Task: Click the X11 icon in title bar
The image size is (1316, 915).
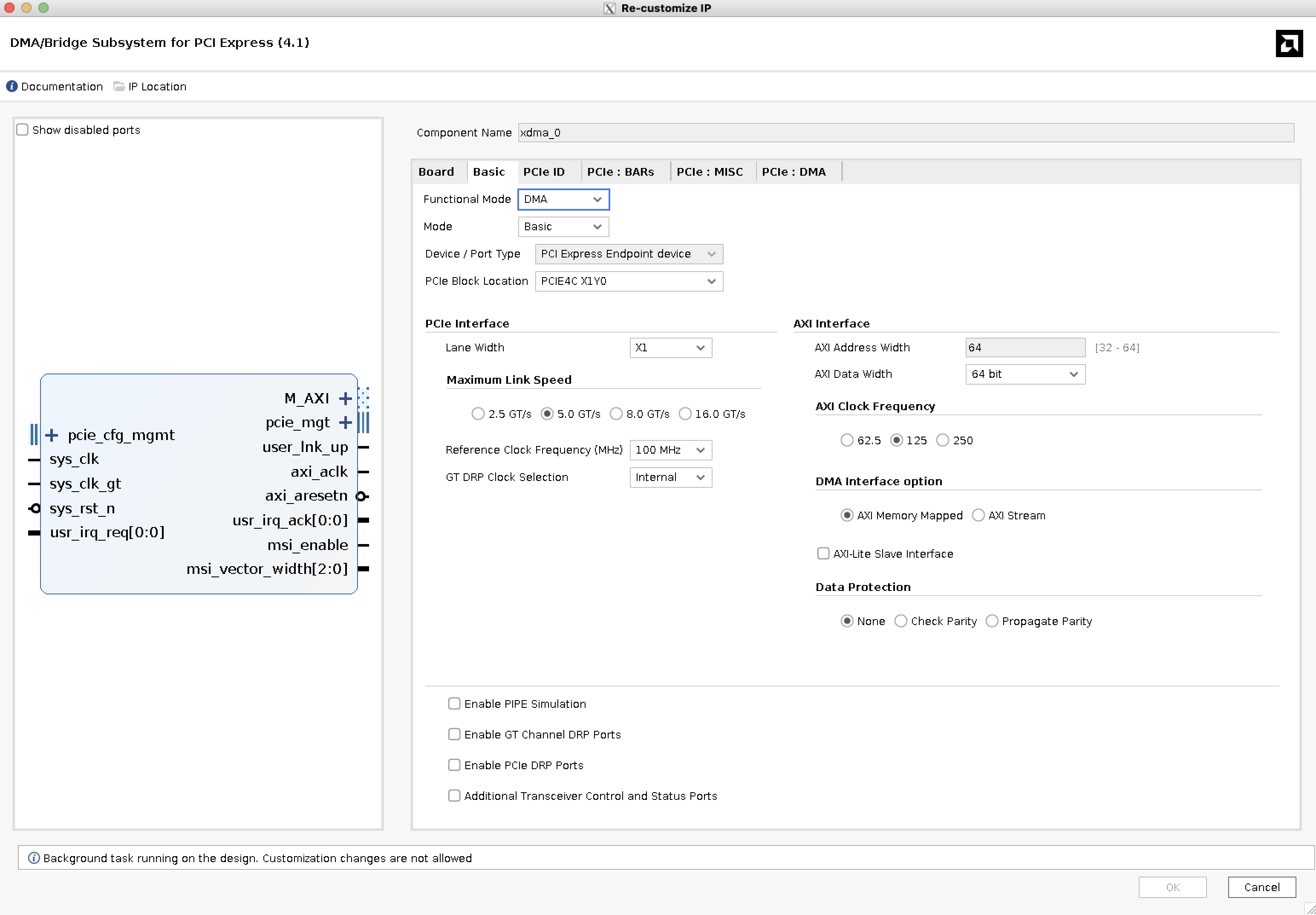Action: coord(609,8)
